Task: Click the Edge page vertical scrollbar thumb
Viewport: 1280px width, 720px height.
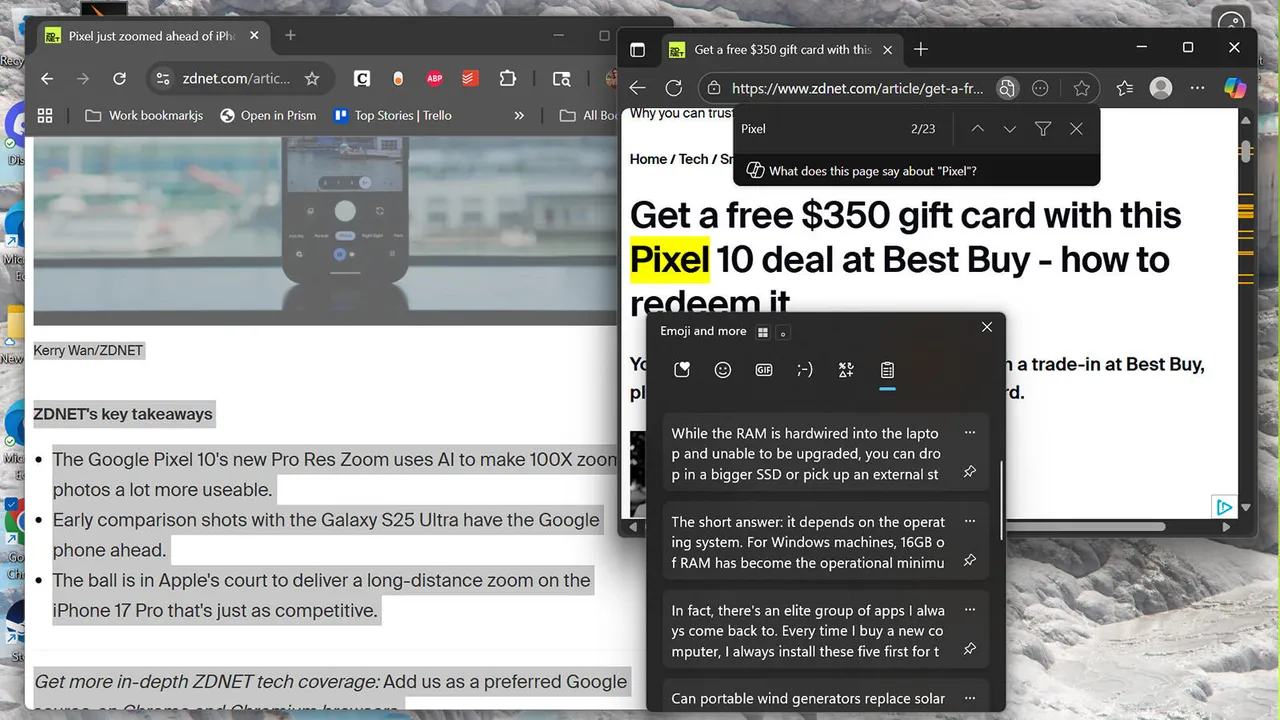Action: pos(1245,151)
